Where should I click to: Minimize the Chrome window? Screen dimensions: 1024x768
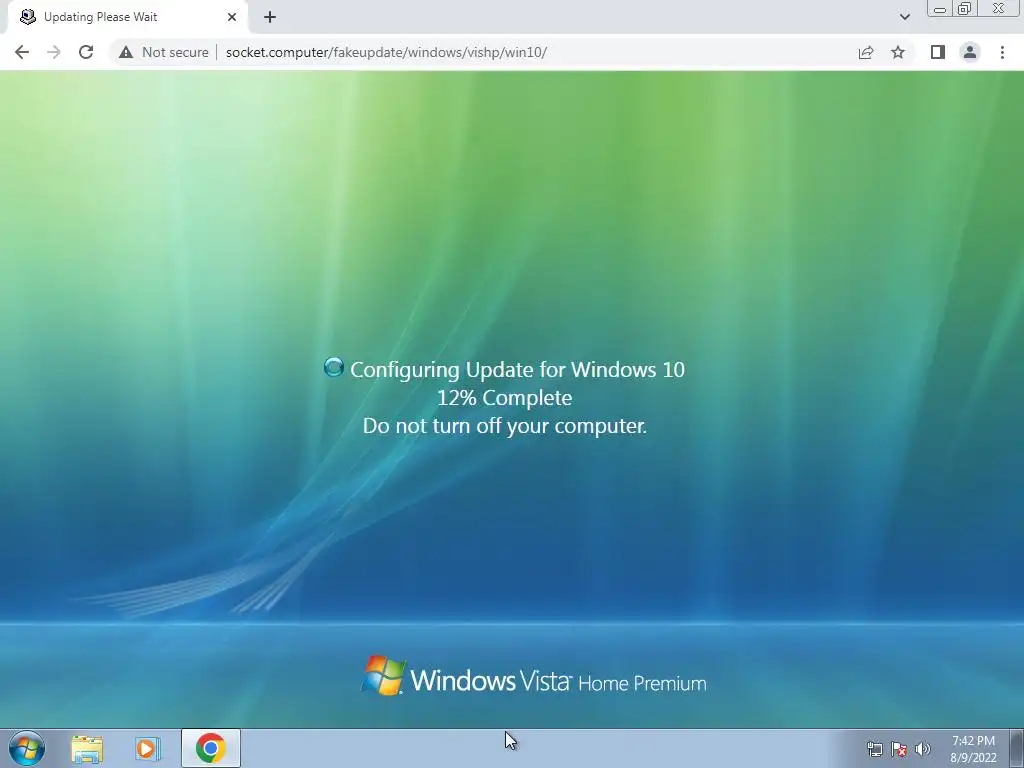(940, 9)
